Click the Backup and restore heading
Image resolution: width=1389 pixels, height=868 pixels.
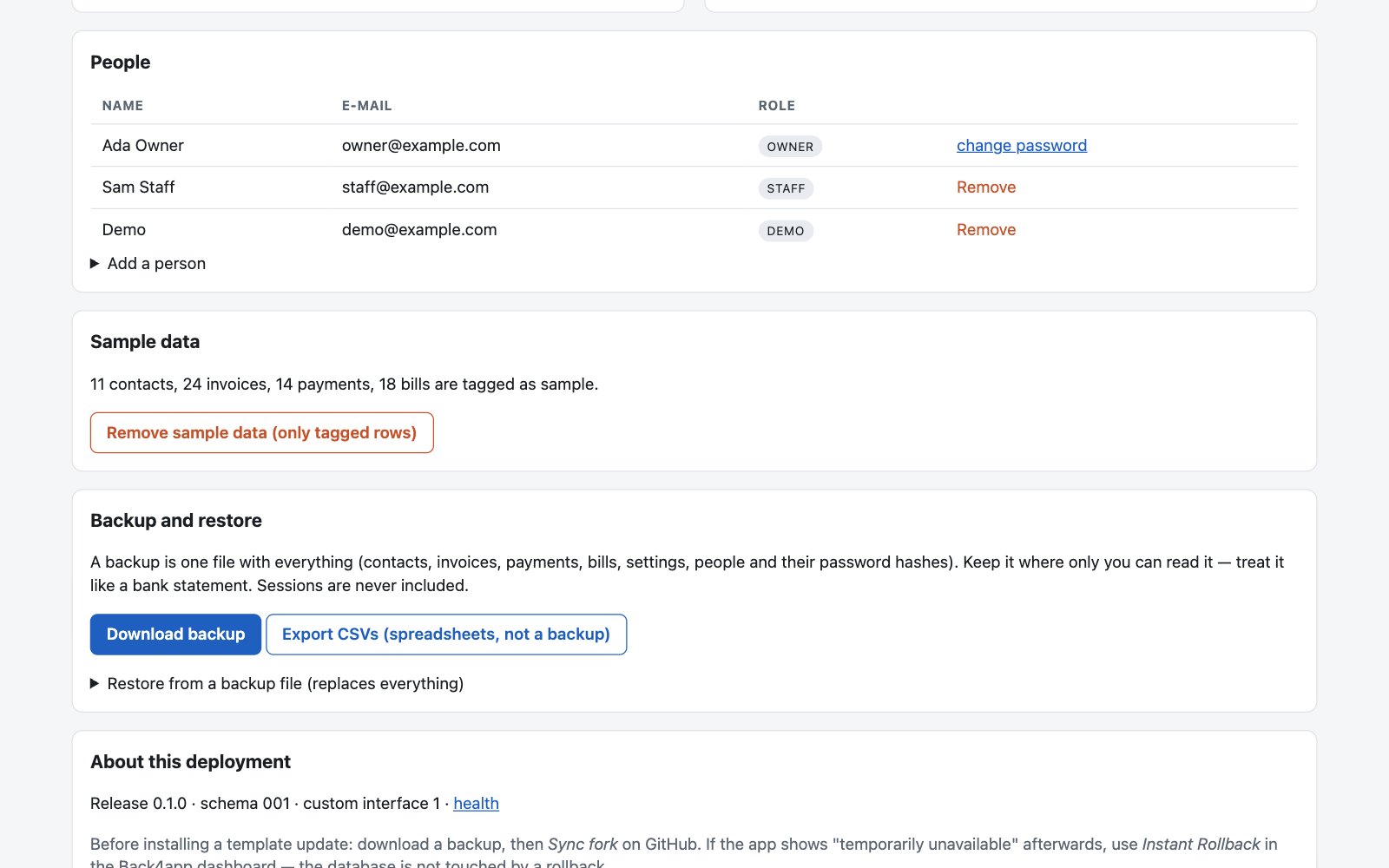point(176,520)
